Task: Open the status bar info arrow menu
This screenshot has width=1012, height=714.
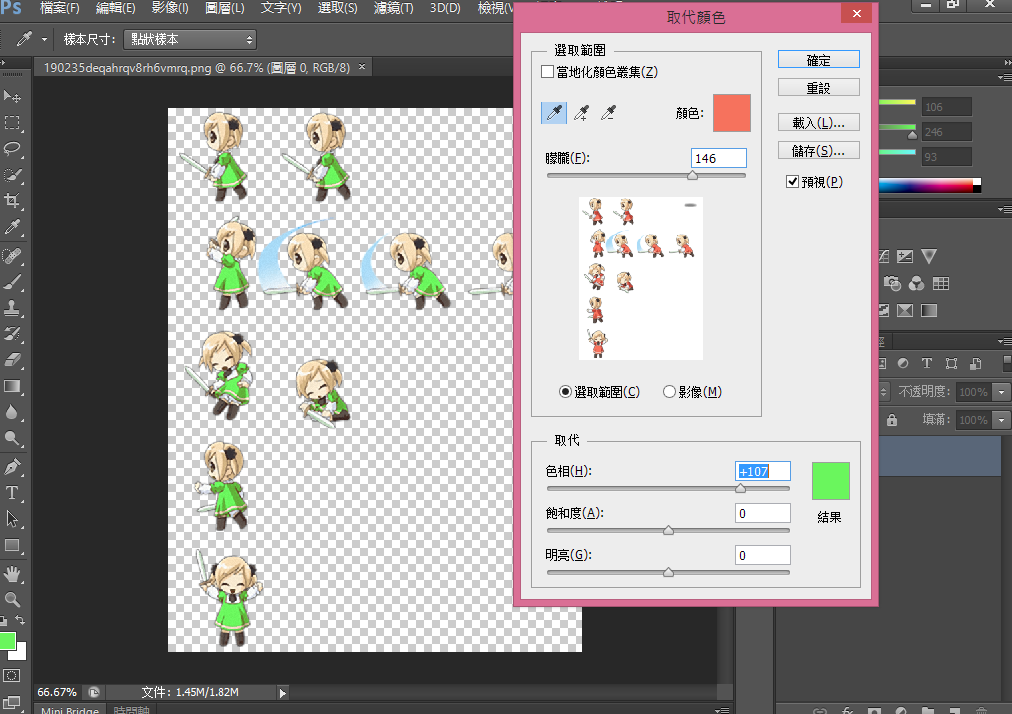Action: (x=283, y=693)
